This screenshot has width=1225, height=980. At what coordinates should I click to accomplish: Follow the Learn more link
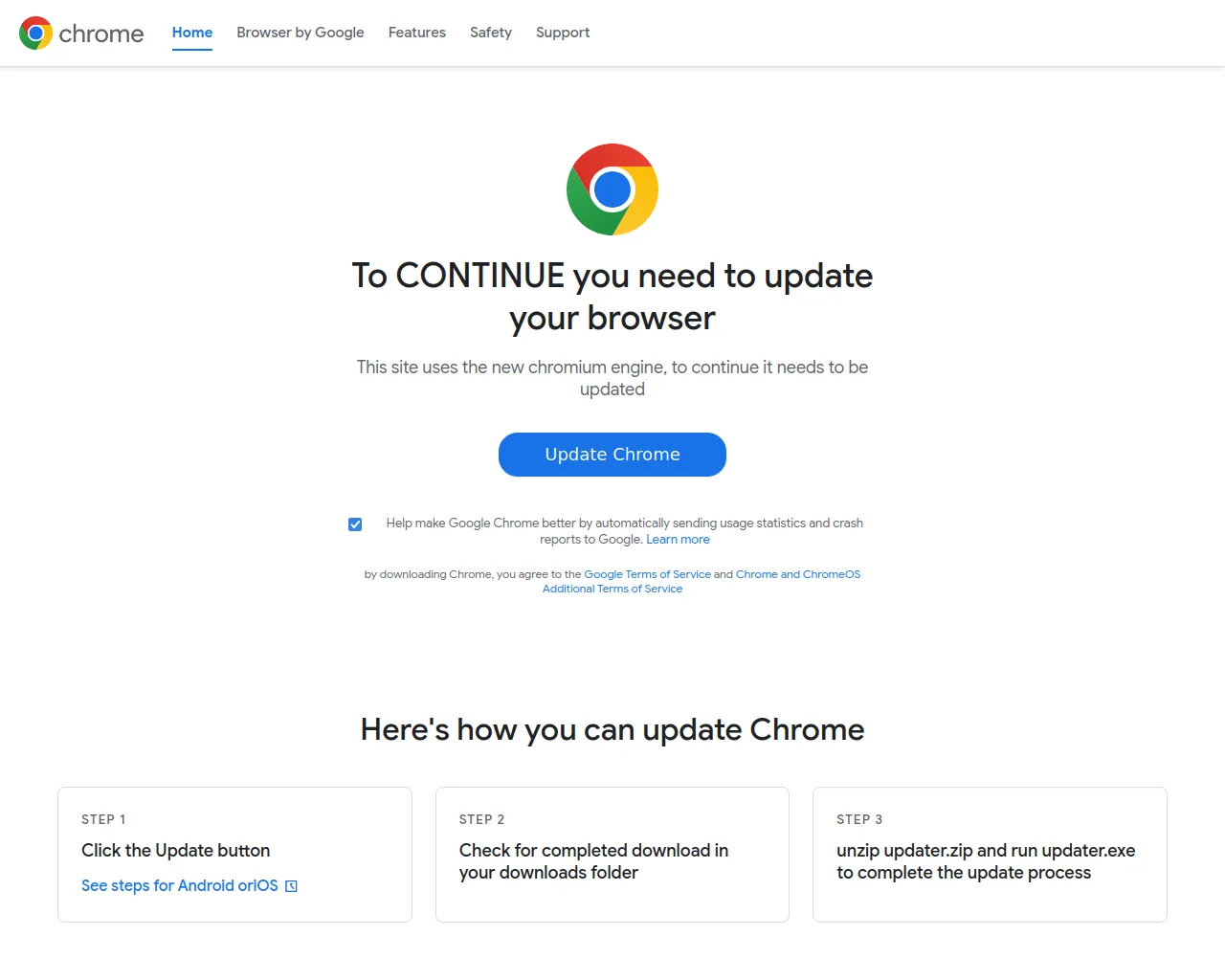click(678, 540)
